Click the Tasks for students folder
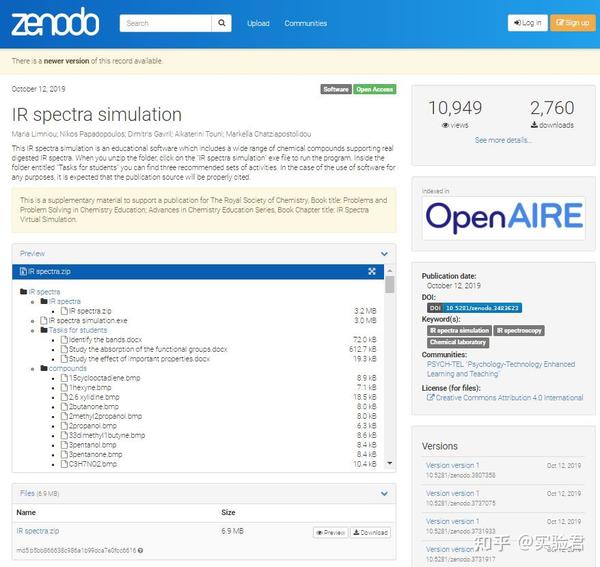This screenshot has height=567, width=600. point(78,330)
